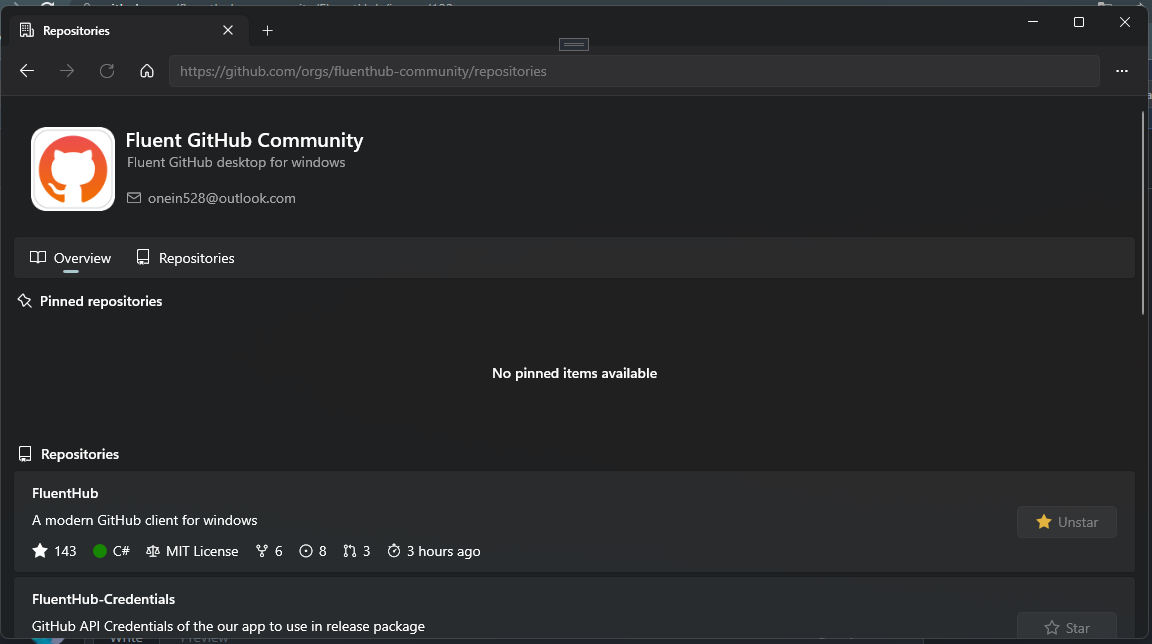This screenshot has width=1152, height=644.
Task: Open FluentHub issues via the issues icon
Action: [x=304, y=550]
